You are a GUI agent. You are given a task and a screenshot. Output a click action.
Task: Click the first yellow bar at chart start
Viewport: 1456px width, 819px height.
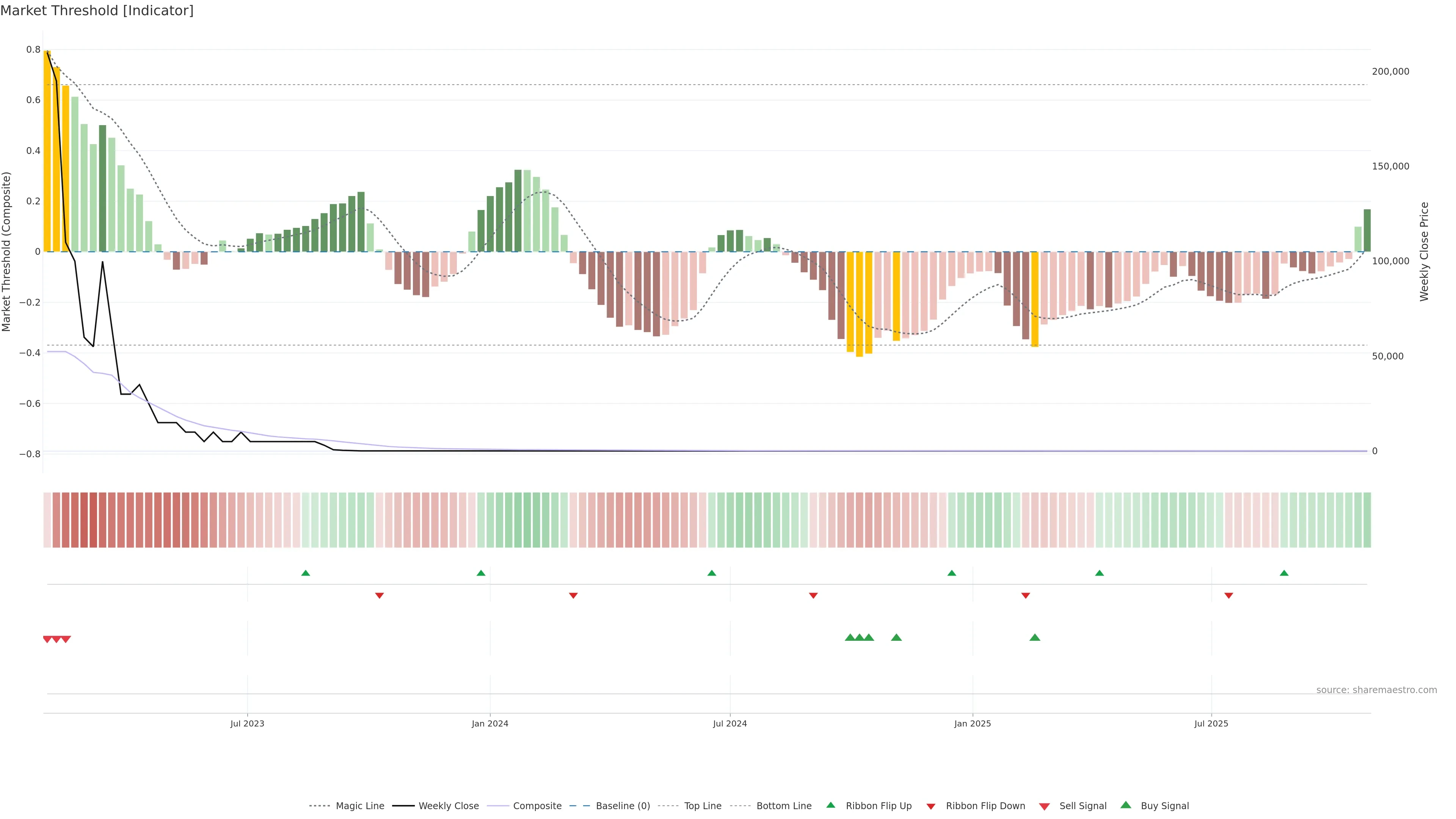(47, 151)
